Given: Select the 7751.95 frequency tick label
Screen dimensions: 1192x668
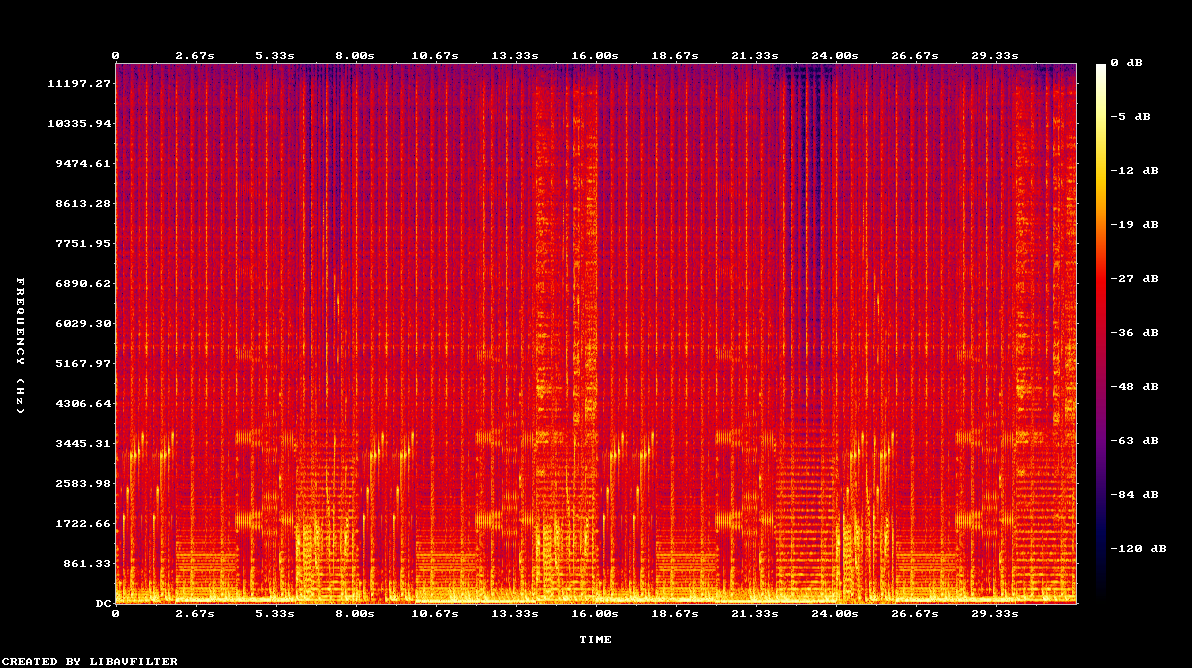Looking at the screenshot, I should pos(83,243).
